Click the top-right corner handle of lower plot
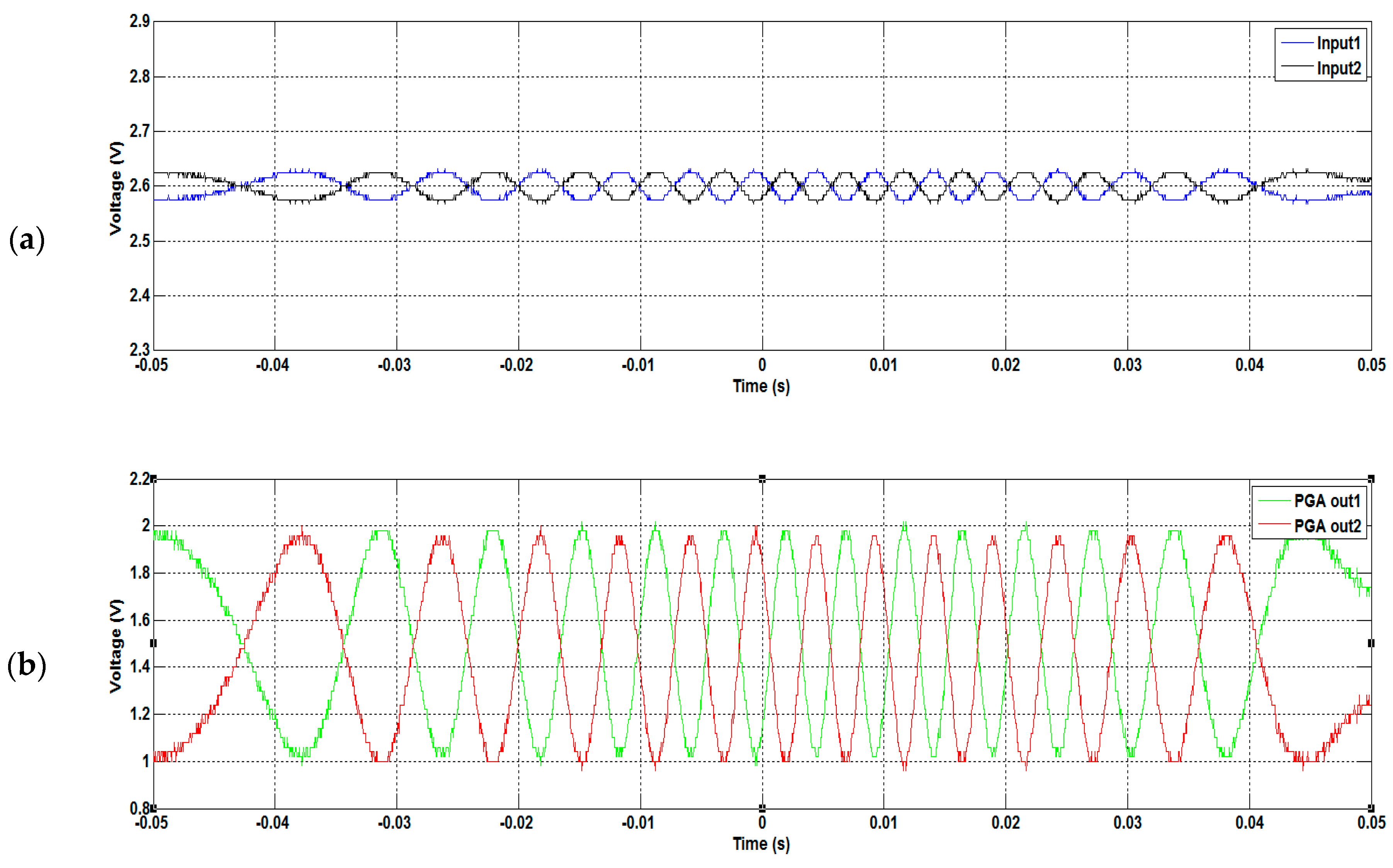 pyautogui.click(x=1371, y=478)
